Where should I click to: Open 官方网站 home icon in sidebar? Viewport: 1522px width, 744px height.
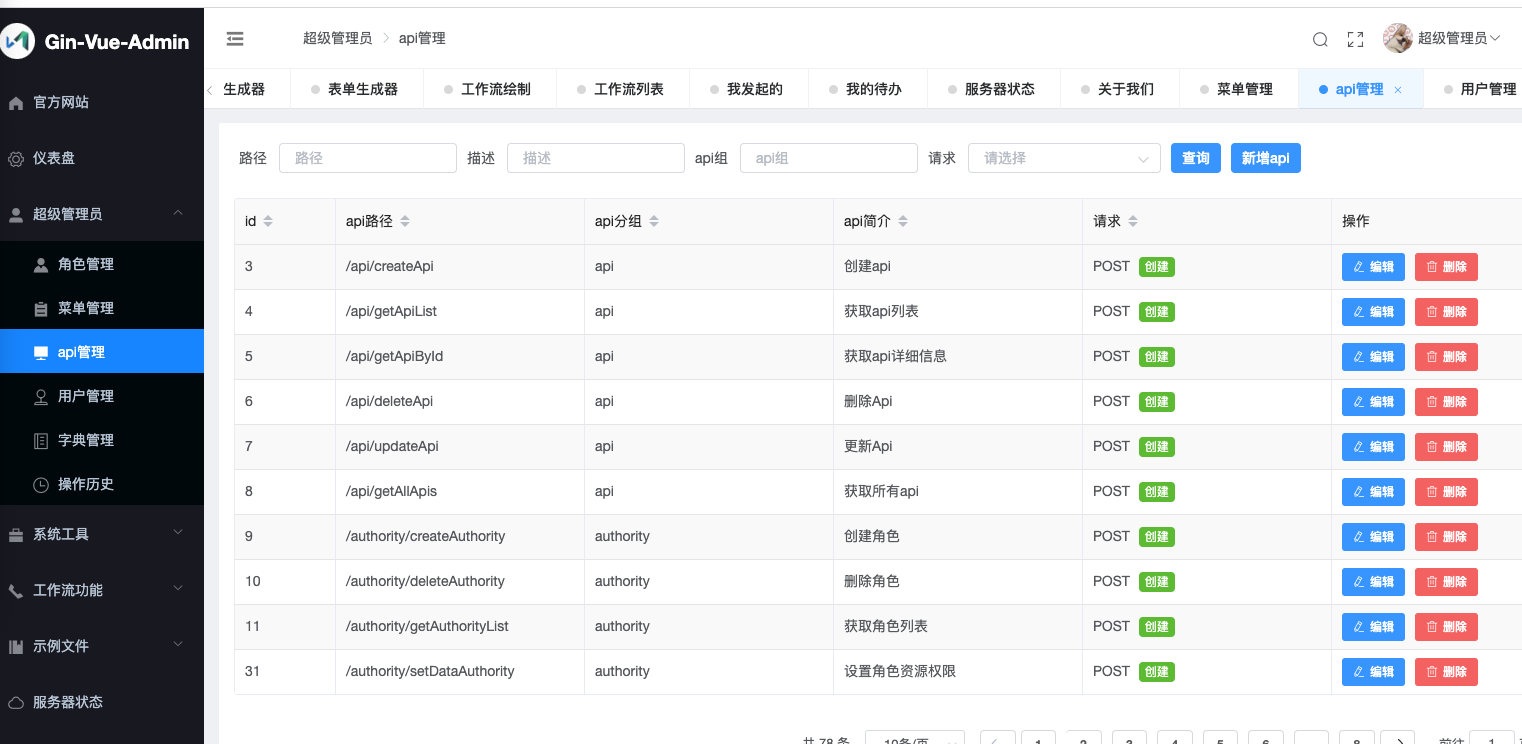tap(16, 103)
